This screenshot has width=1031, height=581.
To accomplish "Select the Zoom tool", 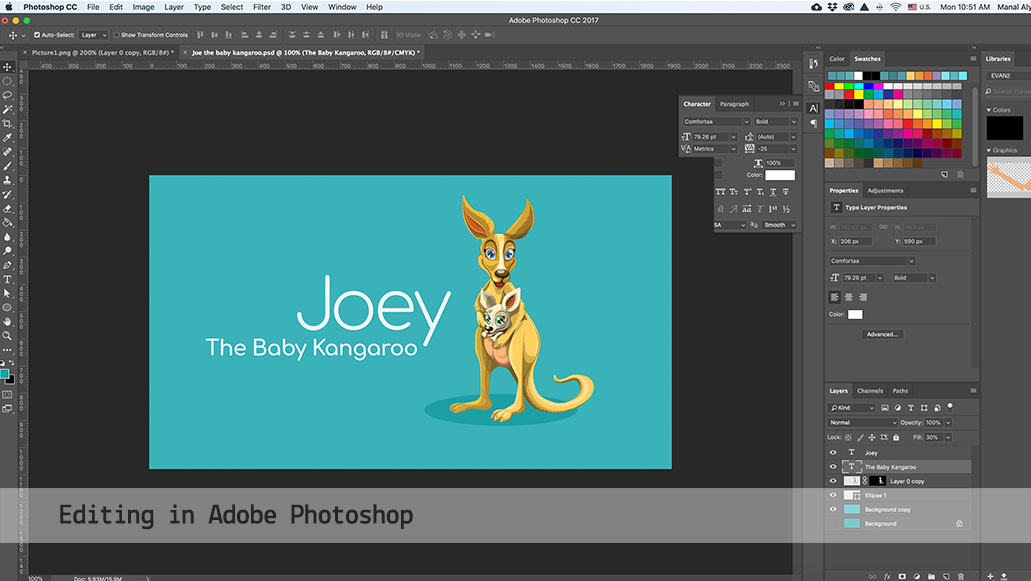I will pos(7,336).
